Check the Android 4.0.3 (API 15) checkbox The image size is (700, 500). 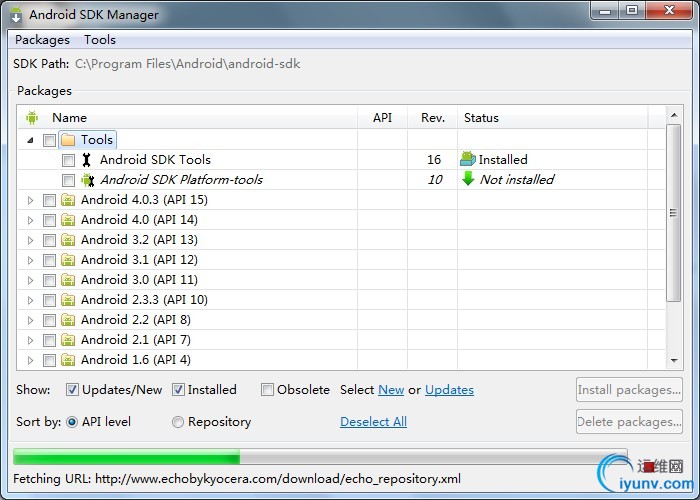(49, 200)
